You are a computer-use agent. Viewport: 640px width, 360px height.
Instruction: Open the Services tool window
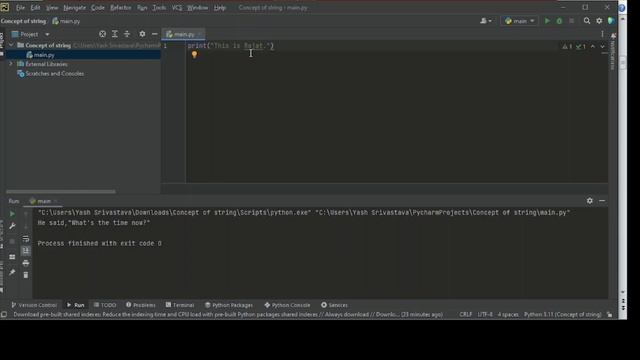(334, 305)
